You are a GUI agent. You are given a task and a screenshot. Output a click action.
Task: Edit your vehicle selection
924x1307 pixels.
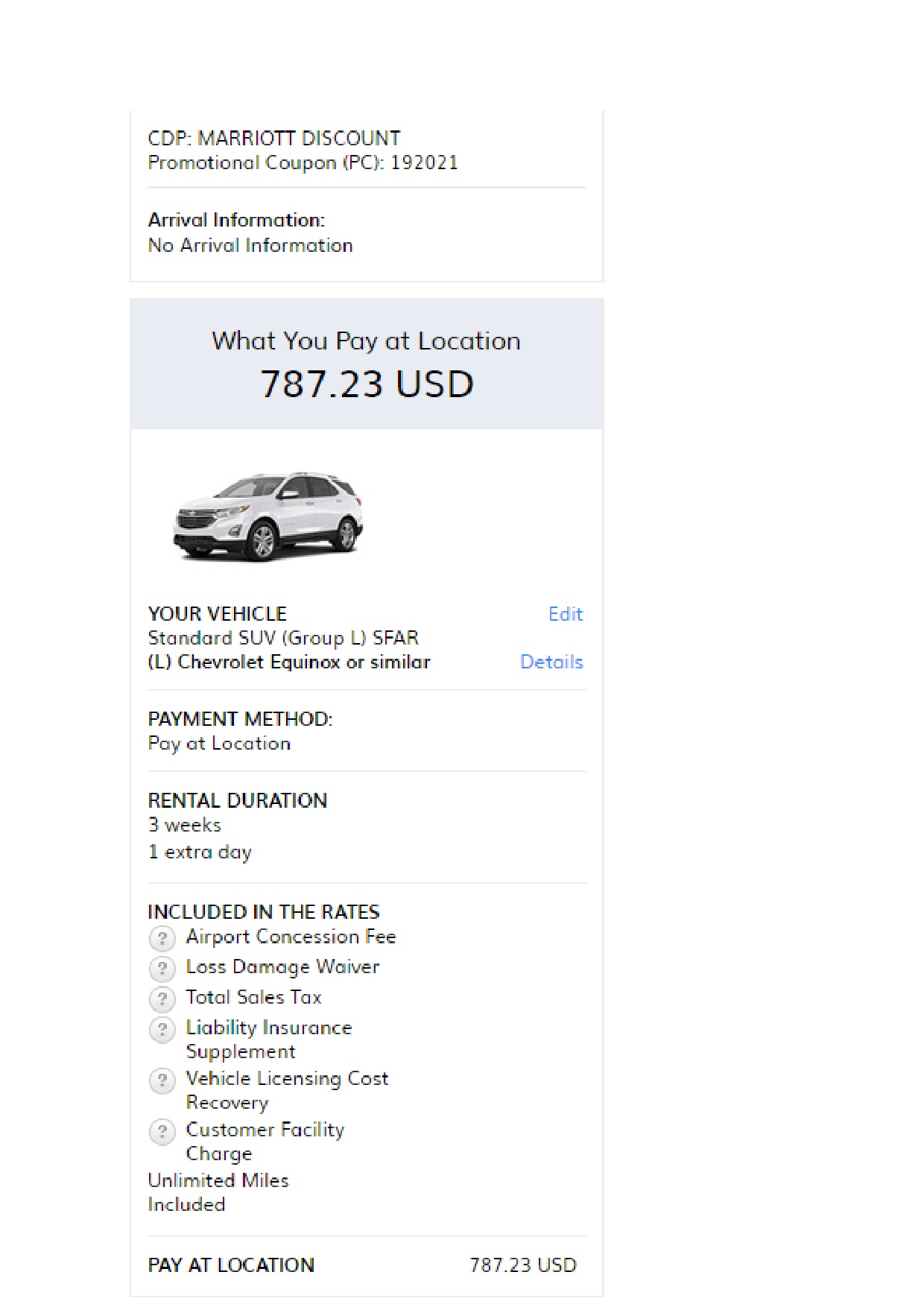[x=565, y=614]
